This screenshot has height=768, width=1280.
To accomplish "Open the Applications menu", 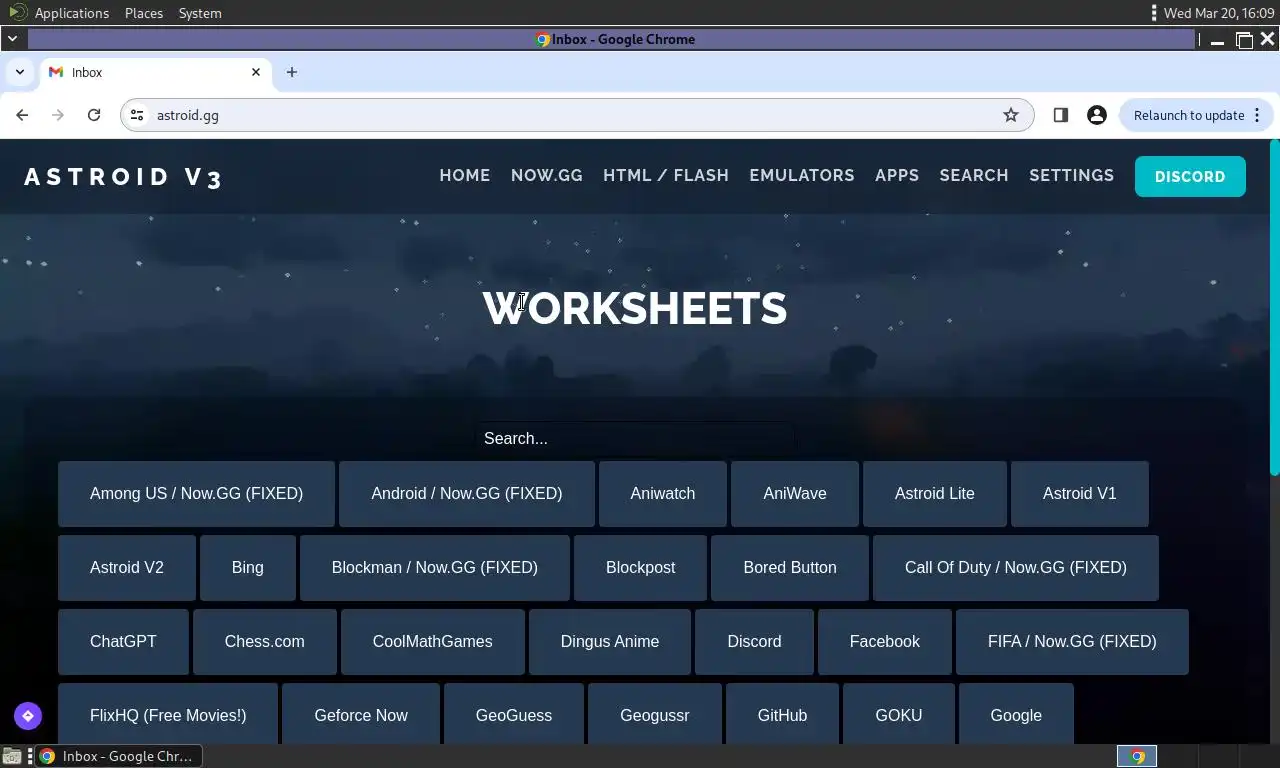I will 71,13.
